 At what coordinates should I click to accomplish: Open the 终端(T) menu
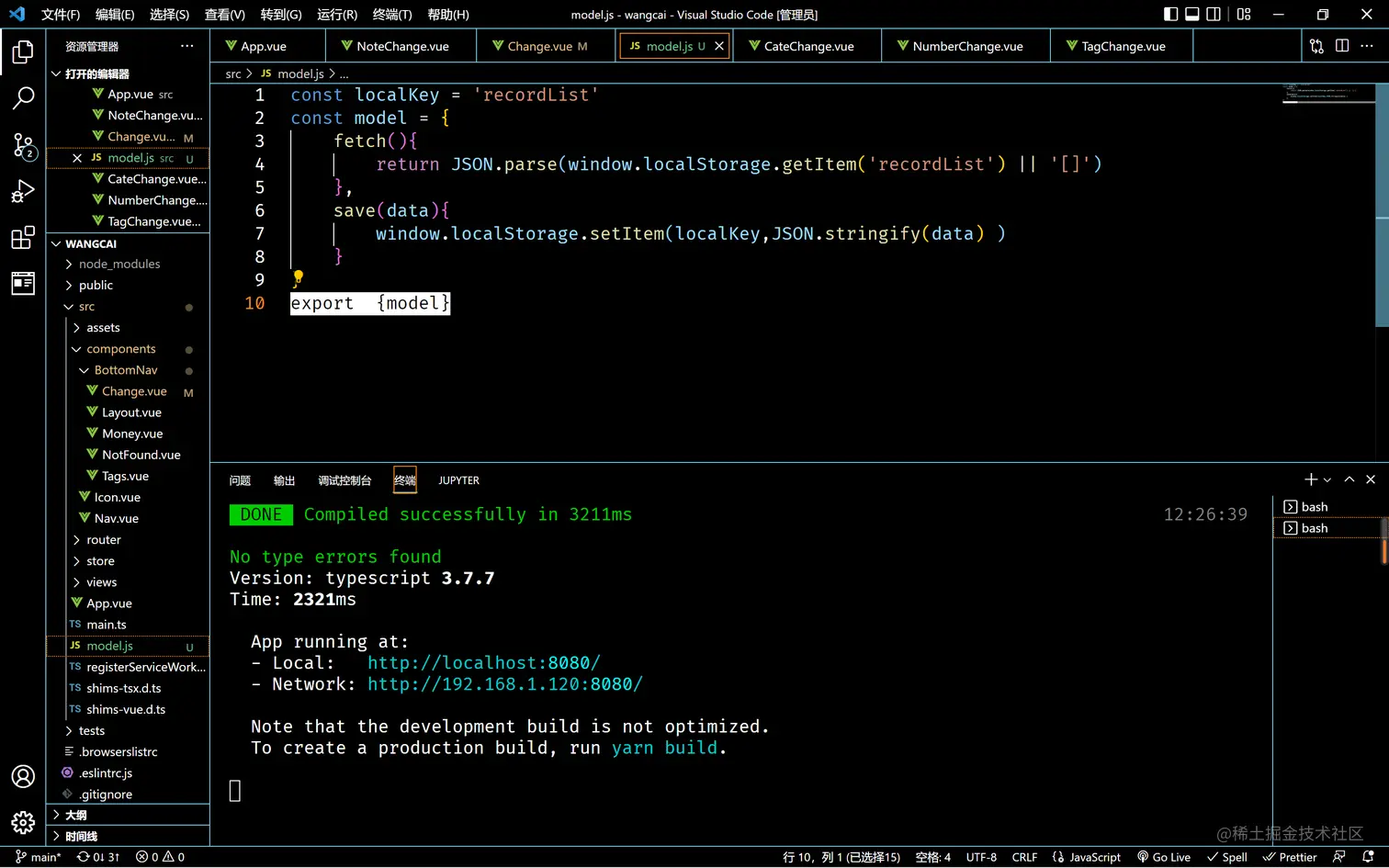[392, 15]
